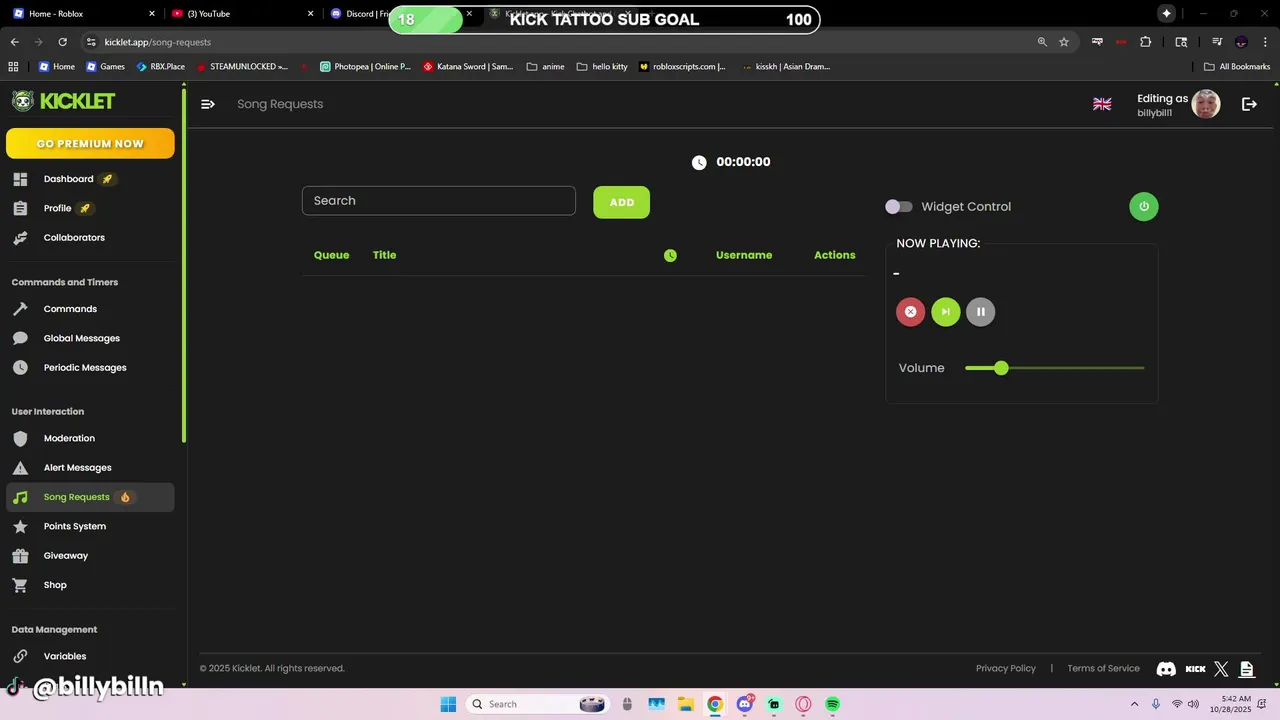1280x720 pixels.
Task: Click the Discord icon in footer
Action: click(x=1166, y=669)
